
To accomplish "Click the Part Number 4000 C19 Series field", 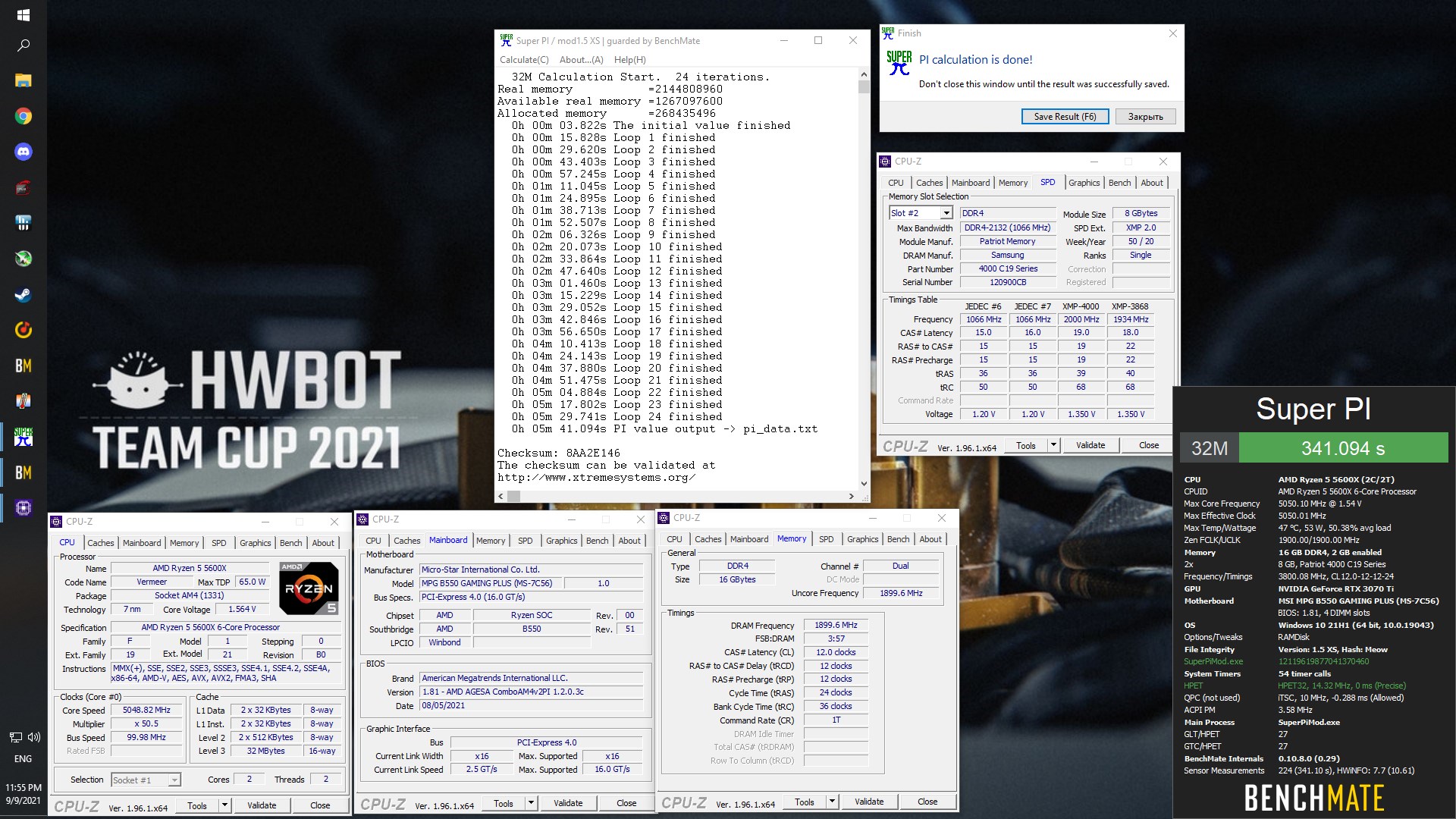I will coord(1007,268).
